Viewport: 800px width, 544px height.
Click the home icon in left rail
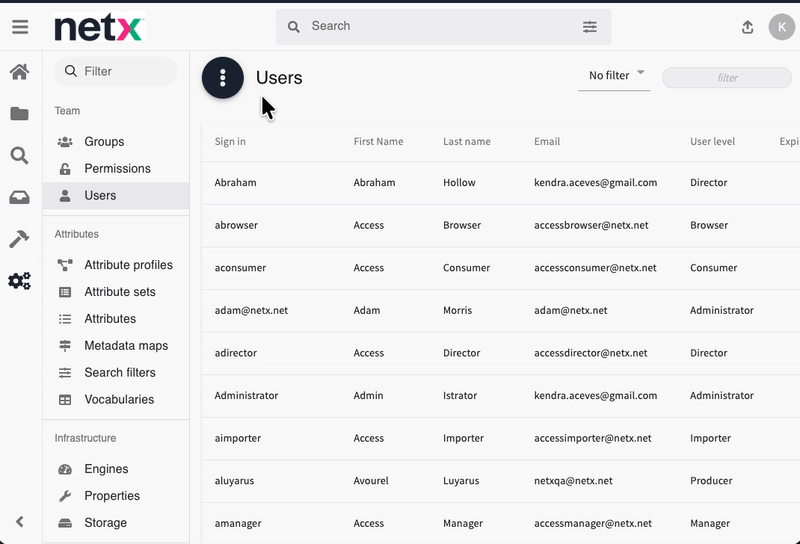click(x=20, y=72)
